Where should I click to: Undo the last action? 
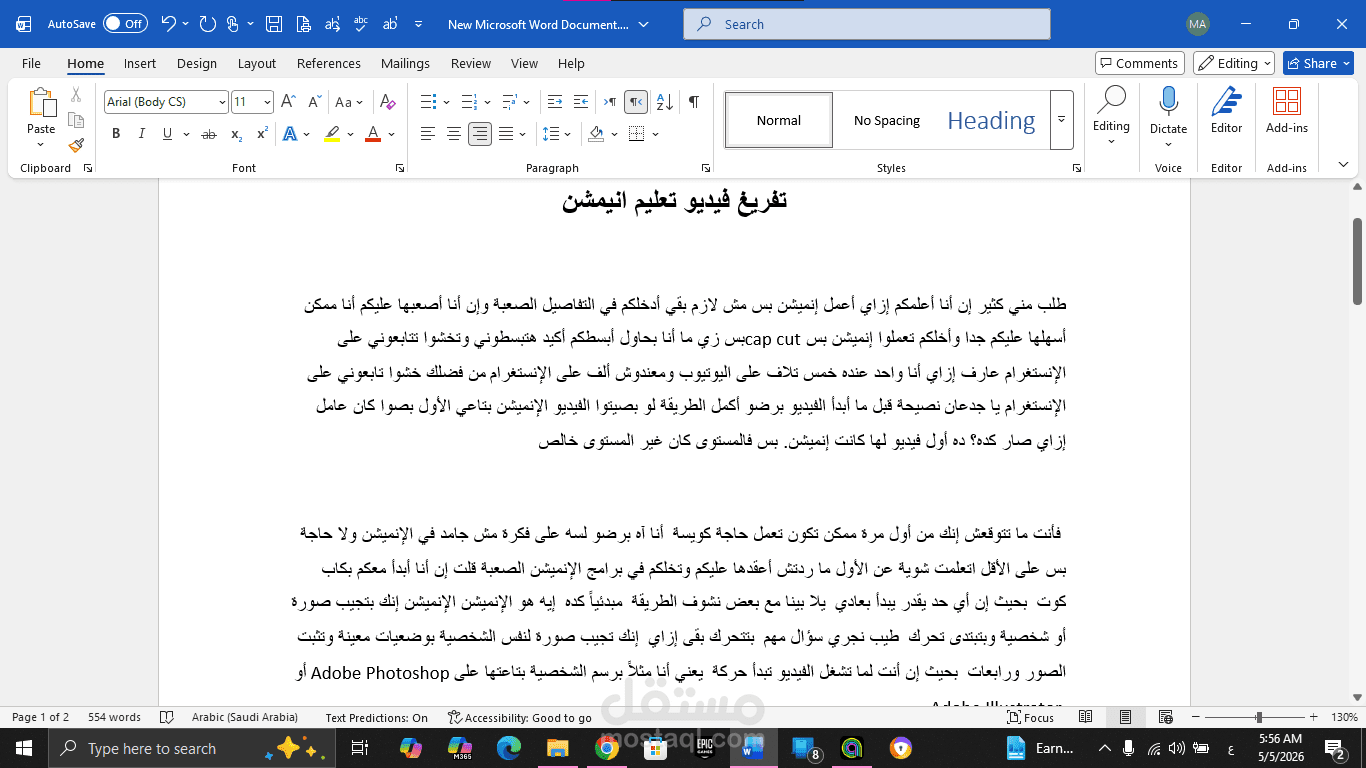tap(168, 24)
